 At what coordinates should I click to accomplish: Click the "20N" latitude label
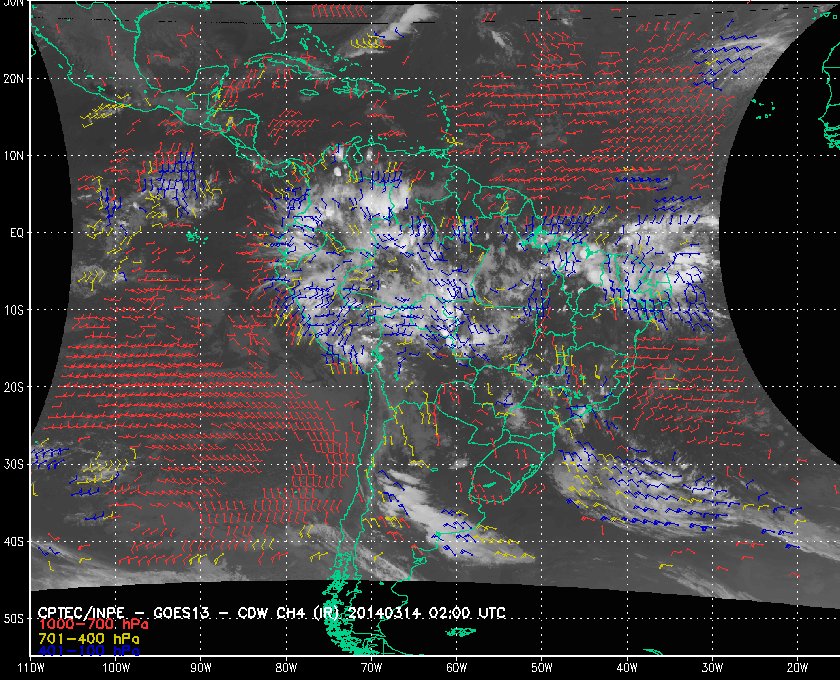click(x=14, y=79)
